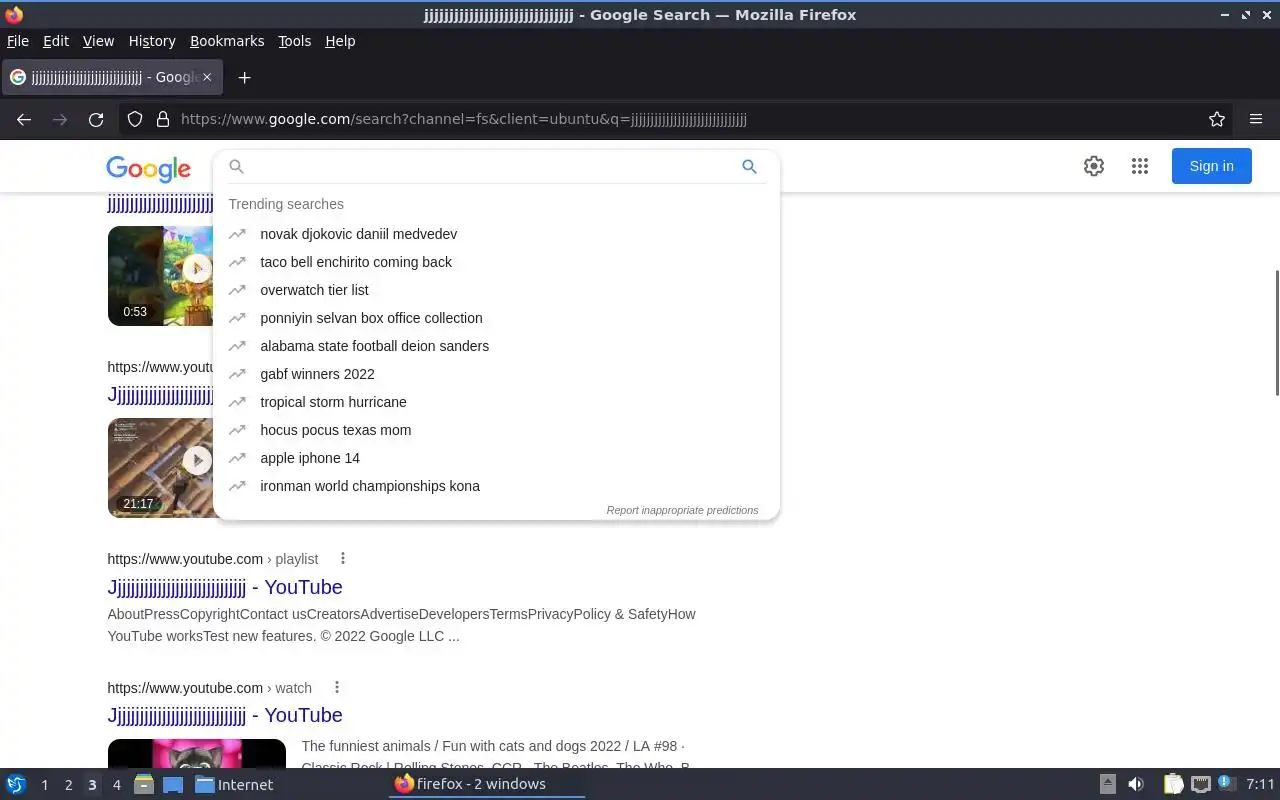Click the update notifier tray icon
Viewport: 1280px width, 800px height.
click(x=1227, y=784)
